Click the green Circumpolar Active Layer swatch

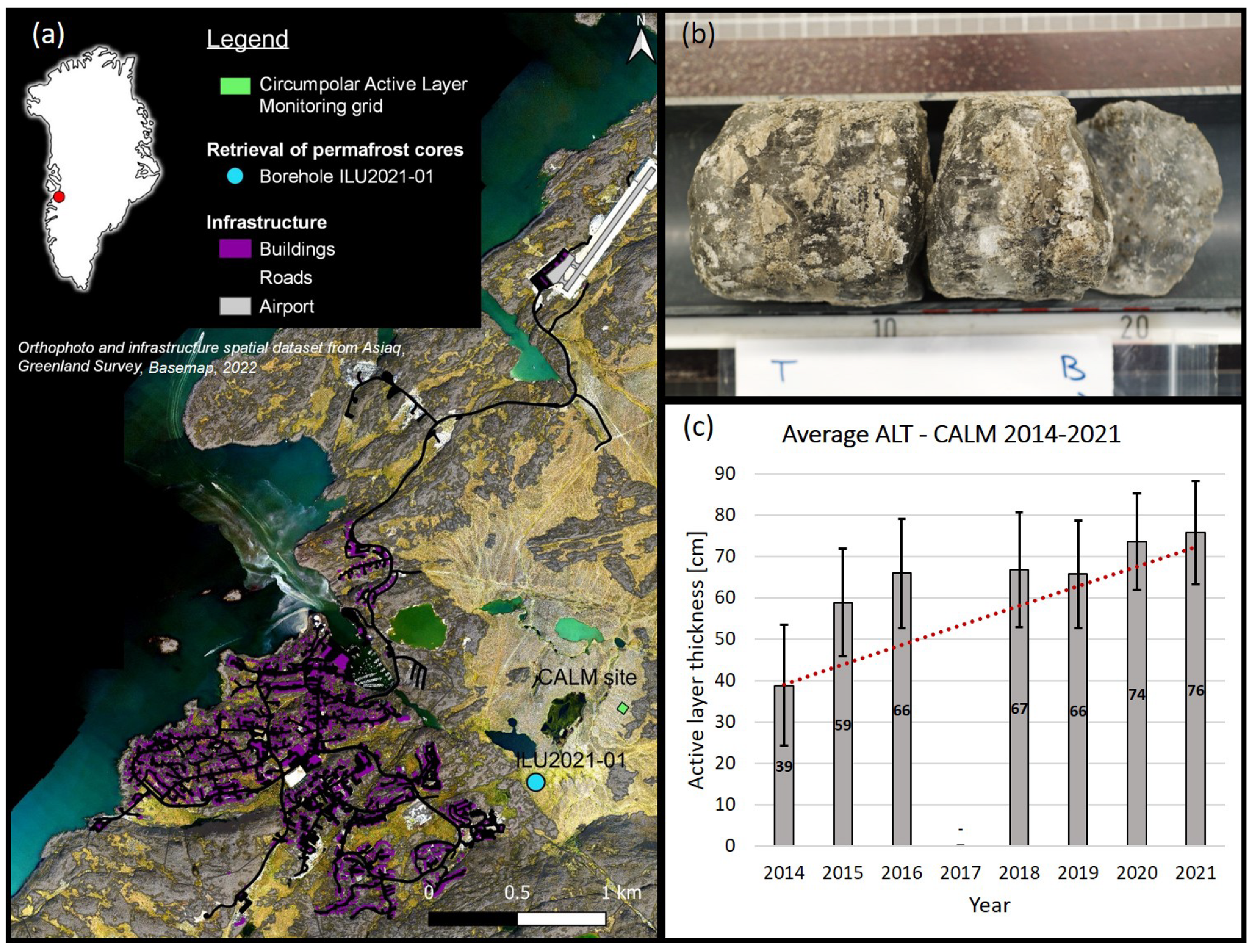tap(235, 86)
